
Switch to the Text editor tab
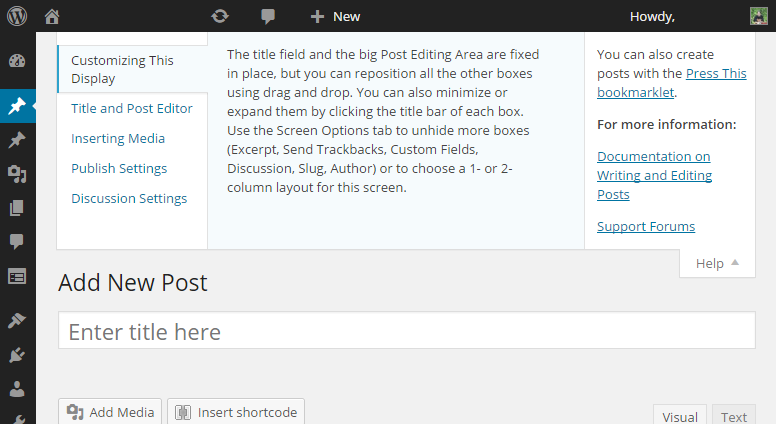(x=734, y=416)
